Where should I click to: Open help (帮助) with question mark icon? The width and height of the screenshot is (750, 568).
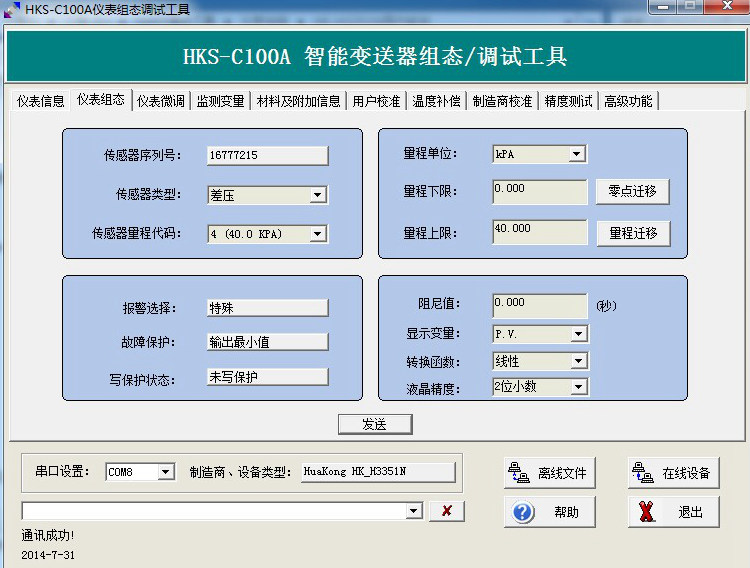[550, 512]
